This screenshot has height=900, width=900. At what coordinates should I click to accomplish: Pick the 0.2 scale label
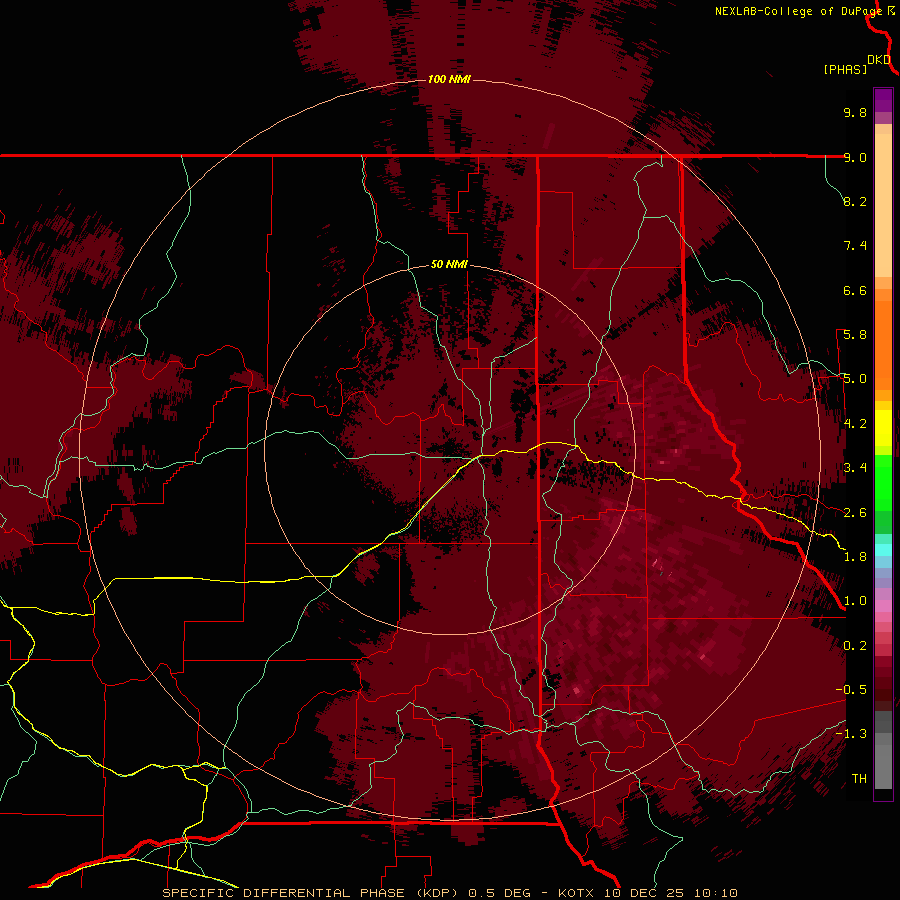(855, 646)
